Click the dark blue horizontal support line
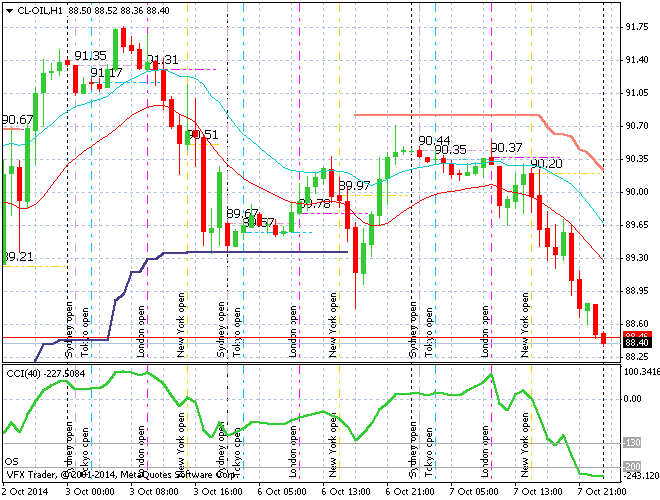The image size is (660, 500). point(260,252)
